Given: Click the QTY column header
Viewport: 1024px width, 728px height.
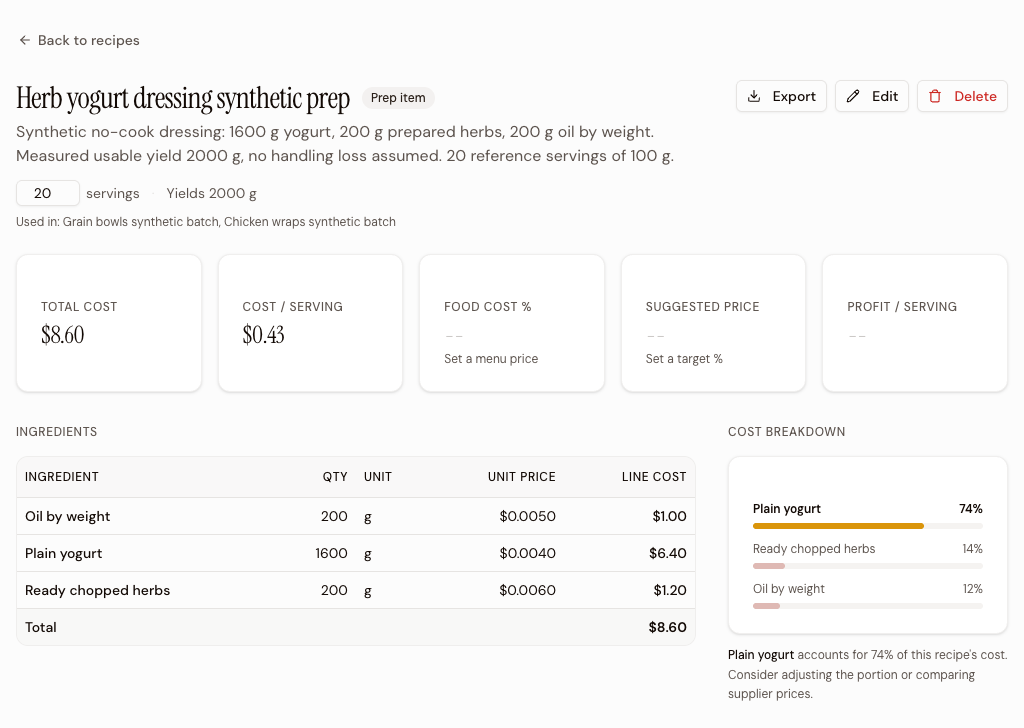Looking at the screenshot, I should tap(335, 477).
